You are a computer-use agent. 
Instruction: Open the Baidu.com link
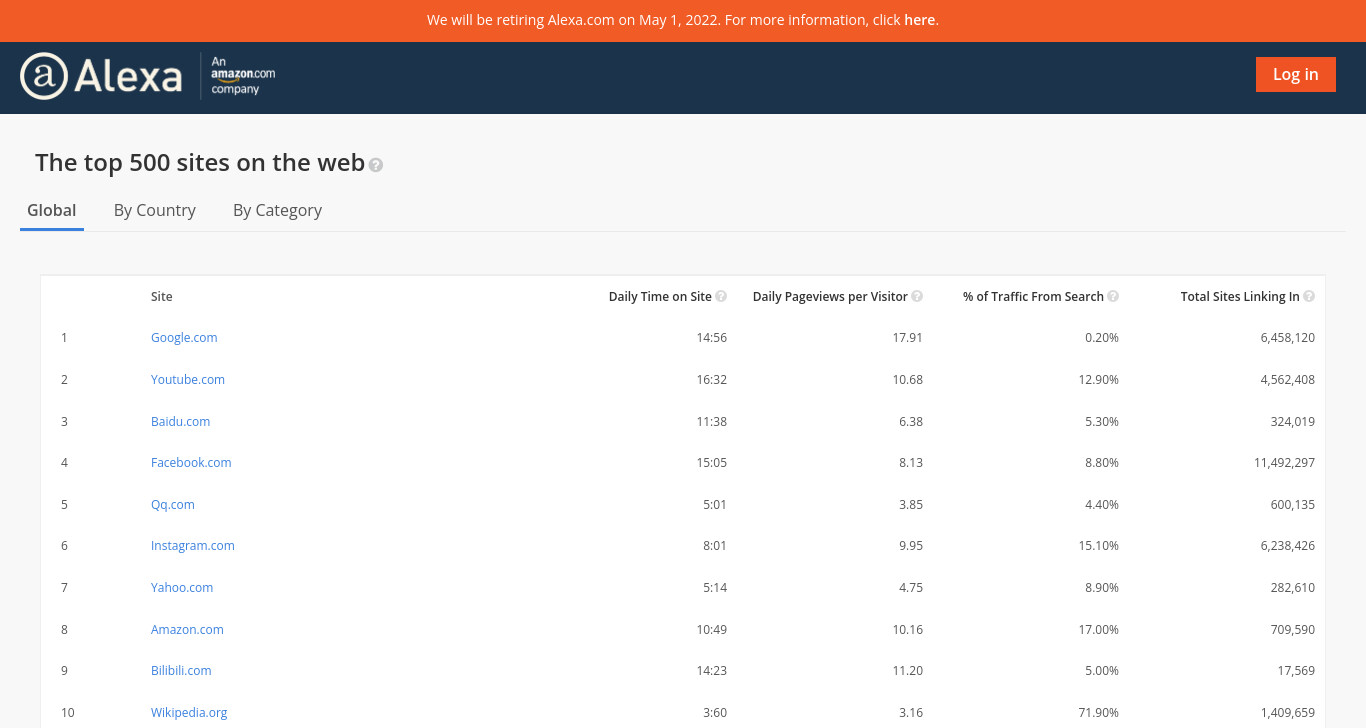(x=180, y=422)
